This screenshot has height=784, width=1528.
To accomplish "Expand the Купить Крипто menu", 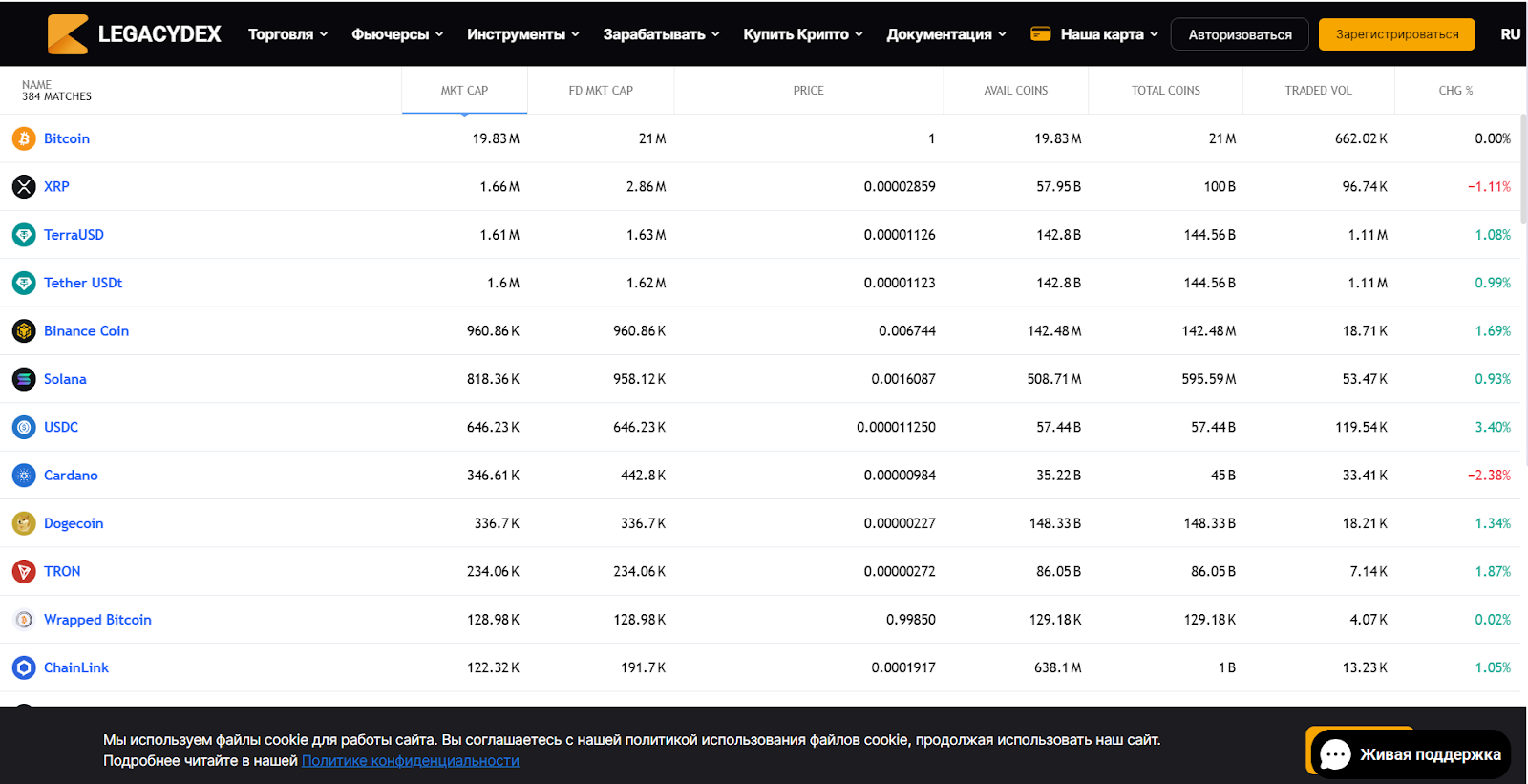I will [x=803, y=34].
